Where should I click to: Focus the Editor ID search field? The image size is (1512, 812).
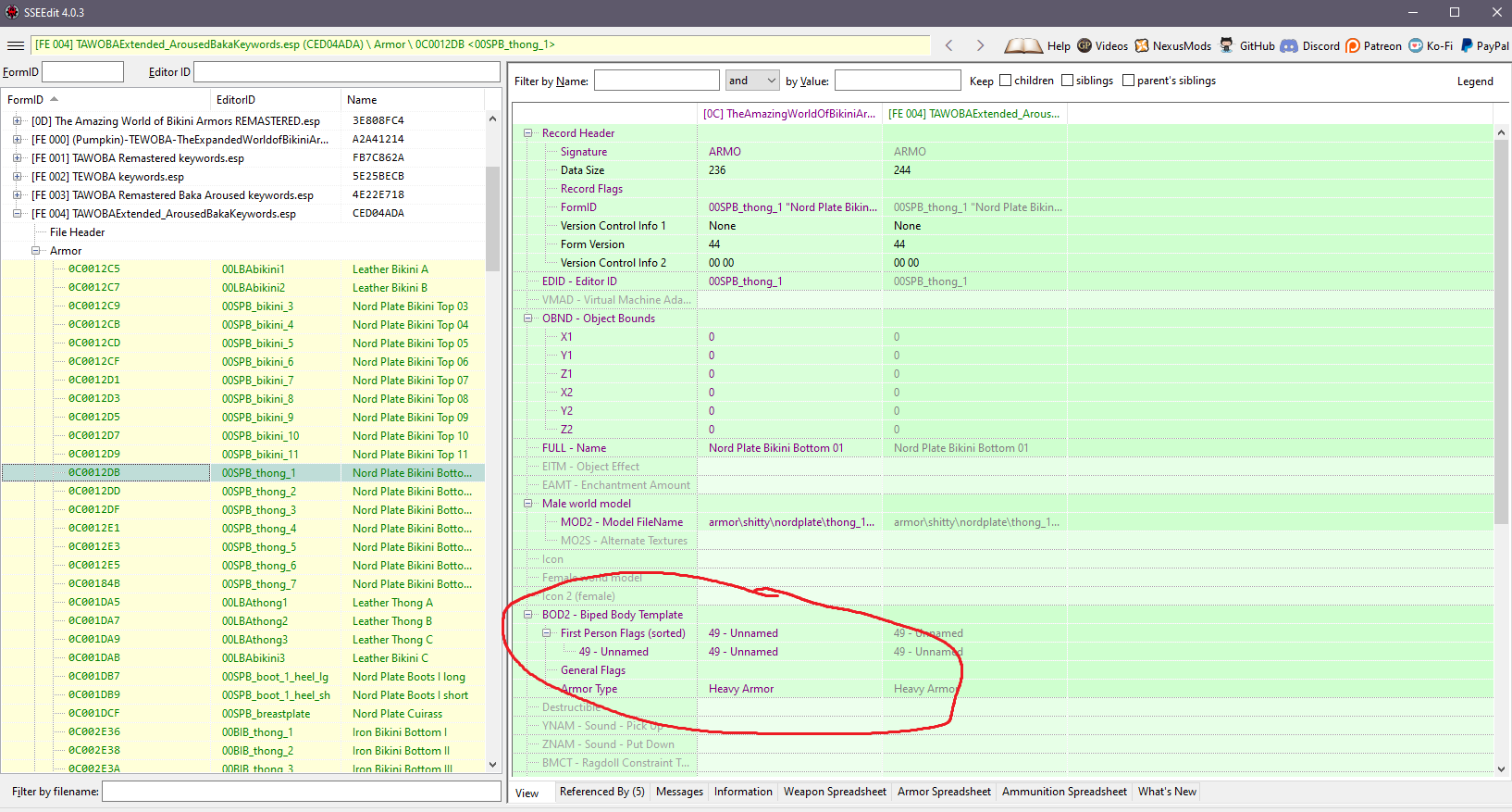(x=347, y=72)
